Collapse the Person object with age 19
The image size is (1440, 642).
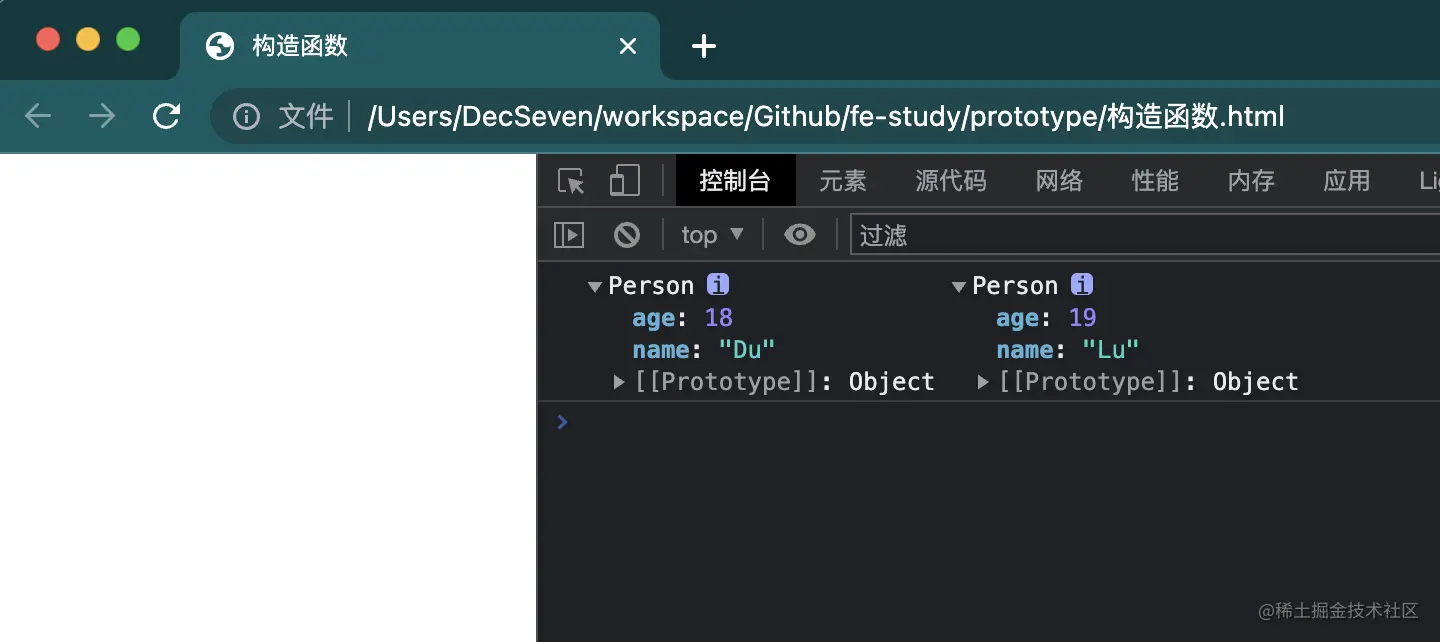[x=959, y=287]
